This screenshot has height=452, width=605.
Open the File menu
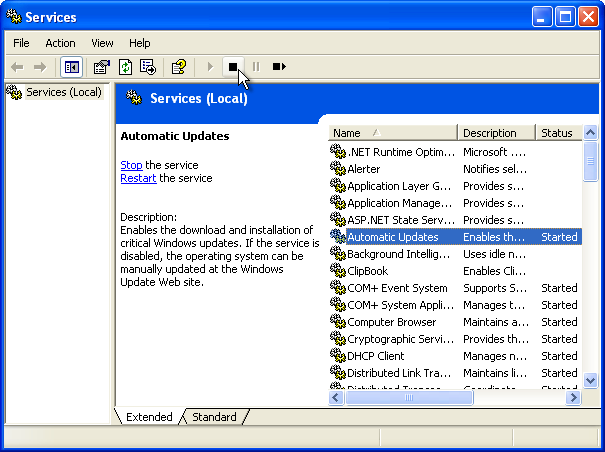click(21, 43)
